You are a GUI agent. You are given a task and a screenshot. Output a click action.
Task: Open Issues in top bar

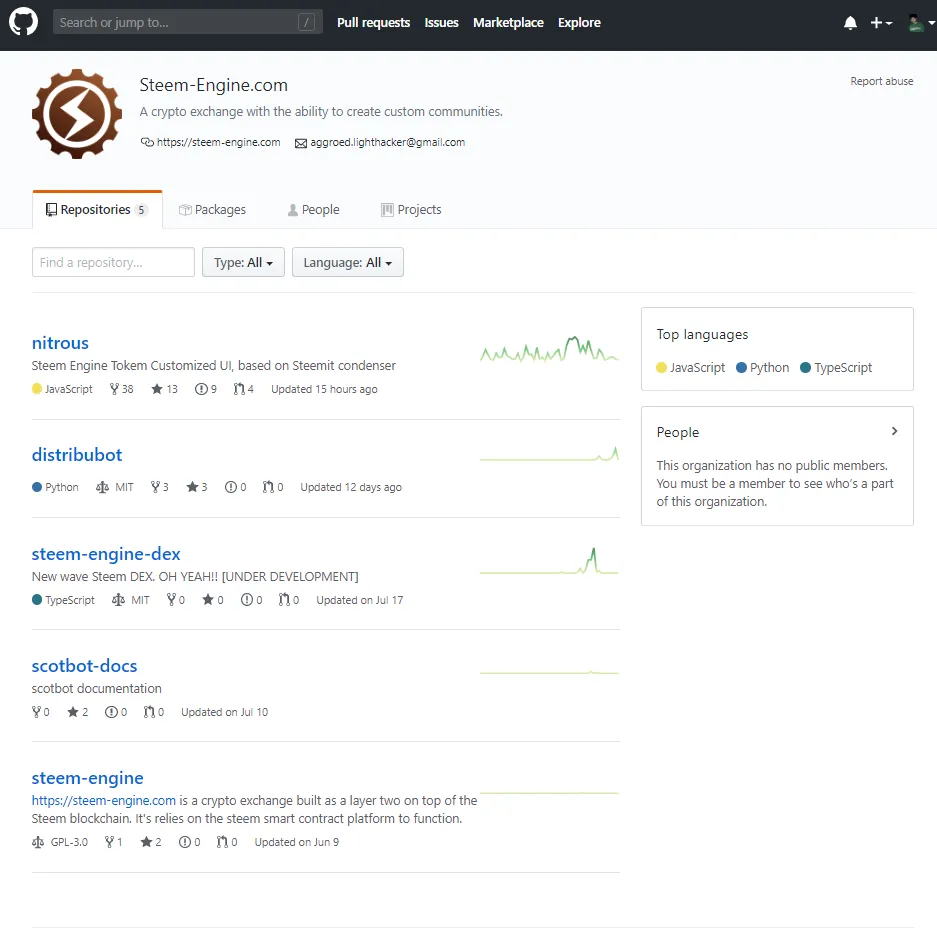441,23
